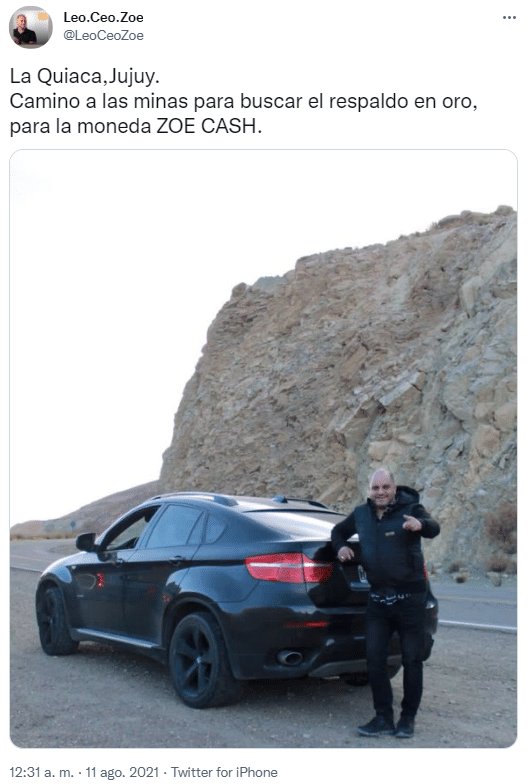Click the 12:31 a. m. timestamp
Viewport: 532px width, 784px height.
[42, 772]
